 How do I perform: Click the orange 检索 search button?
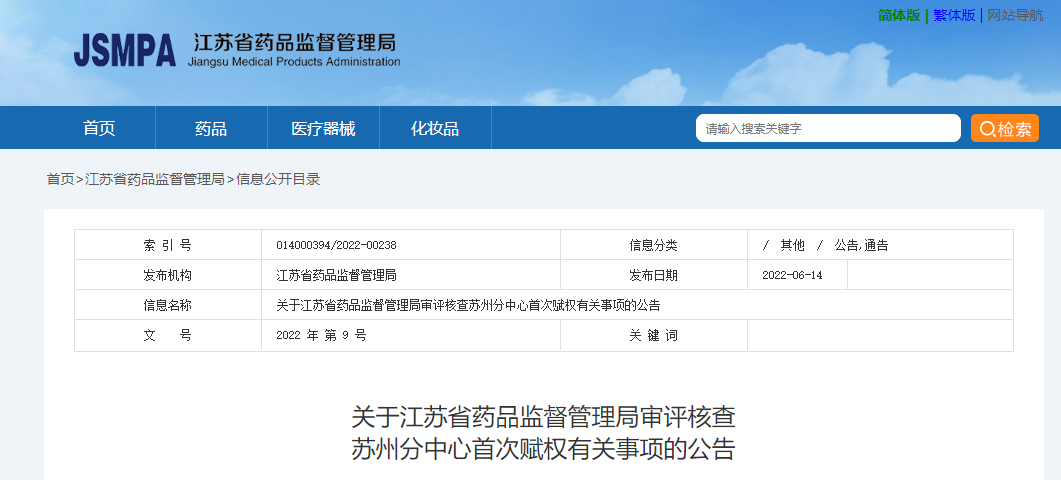click(1005, 128)
